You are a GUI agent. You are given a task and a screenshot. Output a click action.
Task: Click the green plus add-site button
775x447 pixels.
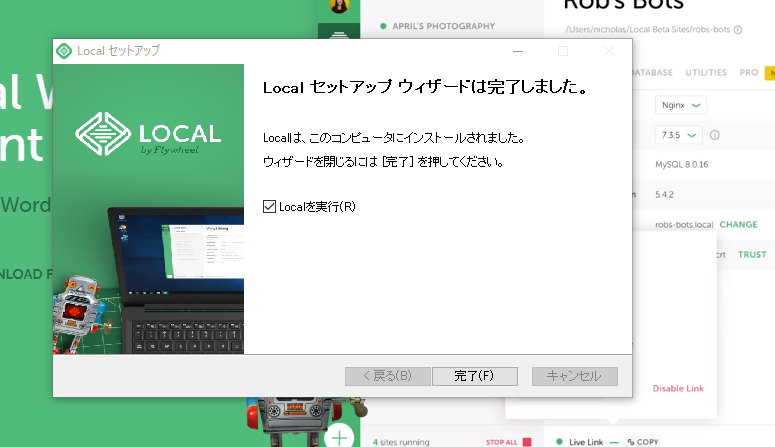pyautogui.click(x=339, y=437)
